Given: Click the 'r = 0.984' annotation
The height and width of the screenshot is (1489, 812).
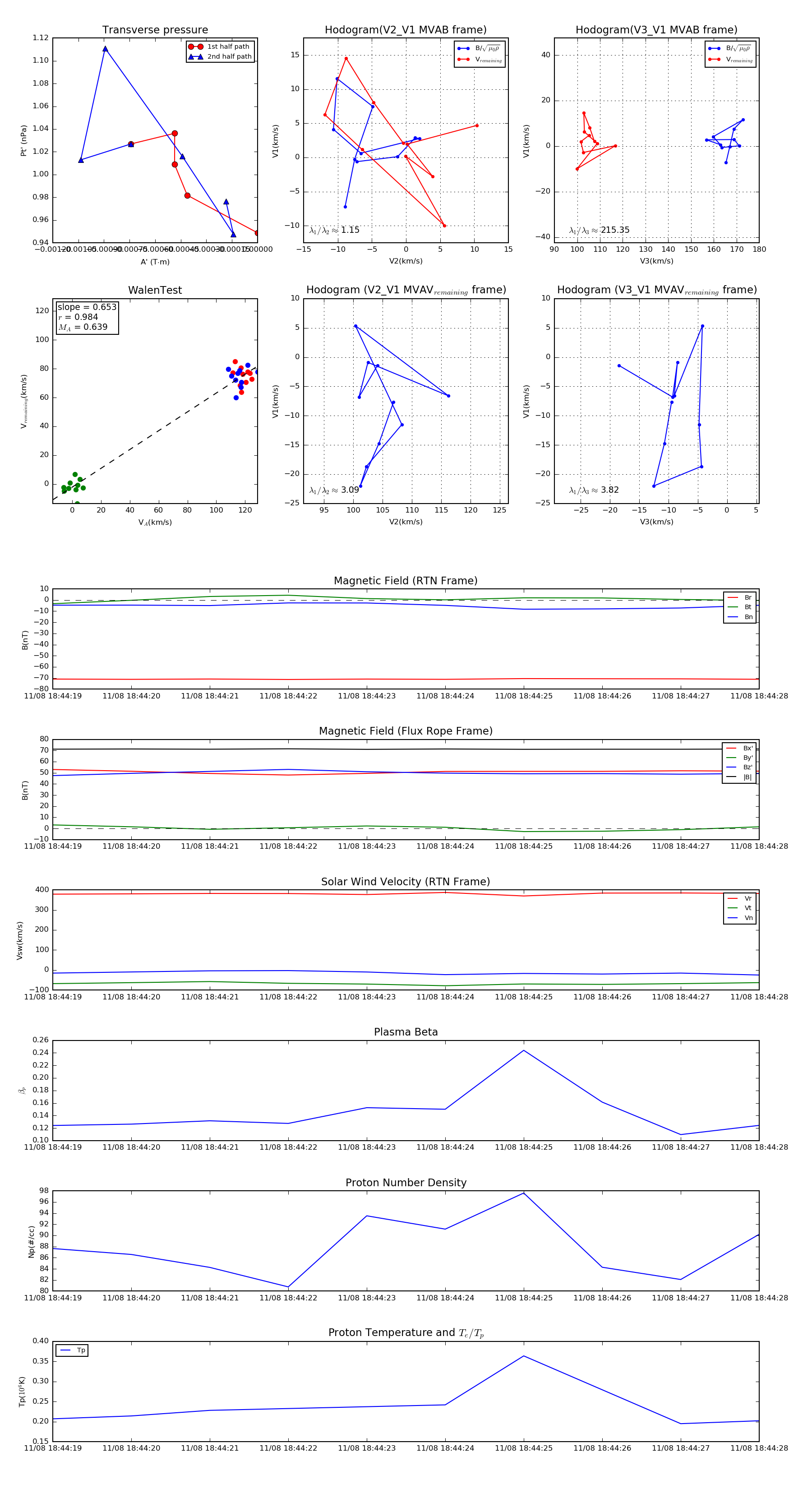Looking at the screenshot, I should tap(78, 317).
